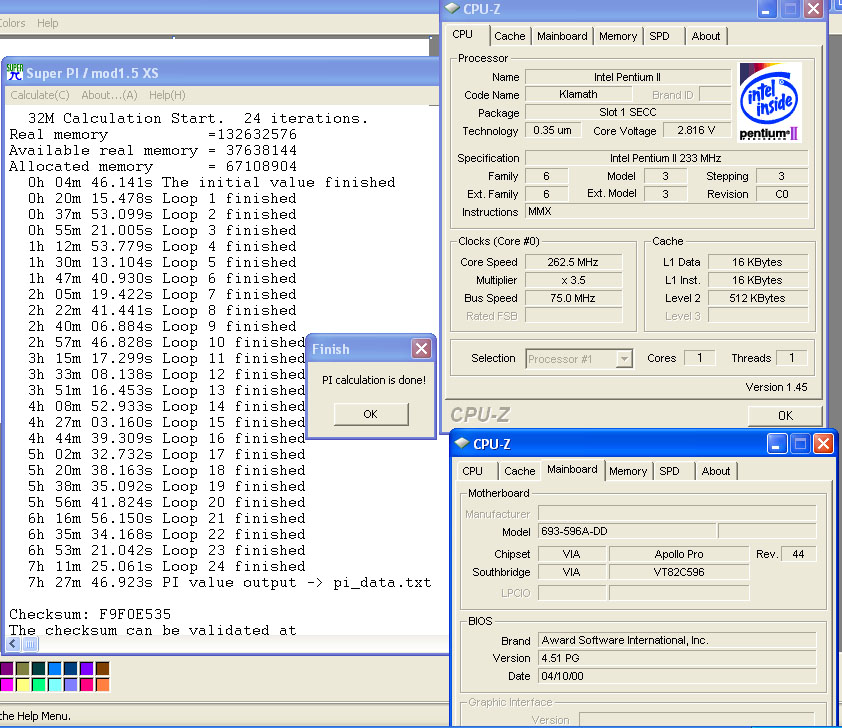Image resolution: width=842 pixels, height=728 pixels.
Task: Click the Allocated memory line in Super PI
Action: point(153,166)
